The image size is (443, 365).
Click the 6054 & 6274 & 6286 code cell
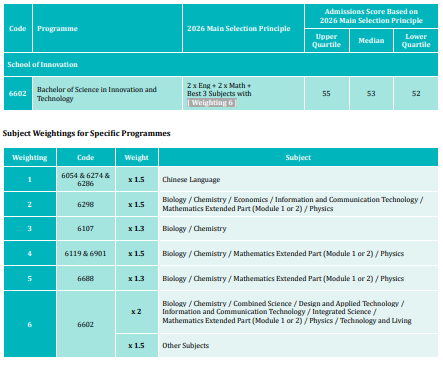86,179
